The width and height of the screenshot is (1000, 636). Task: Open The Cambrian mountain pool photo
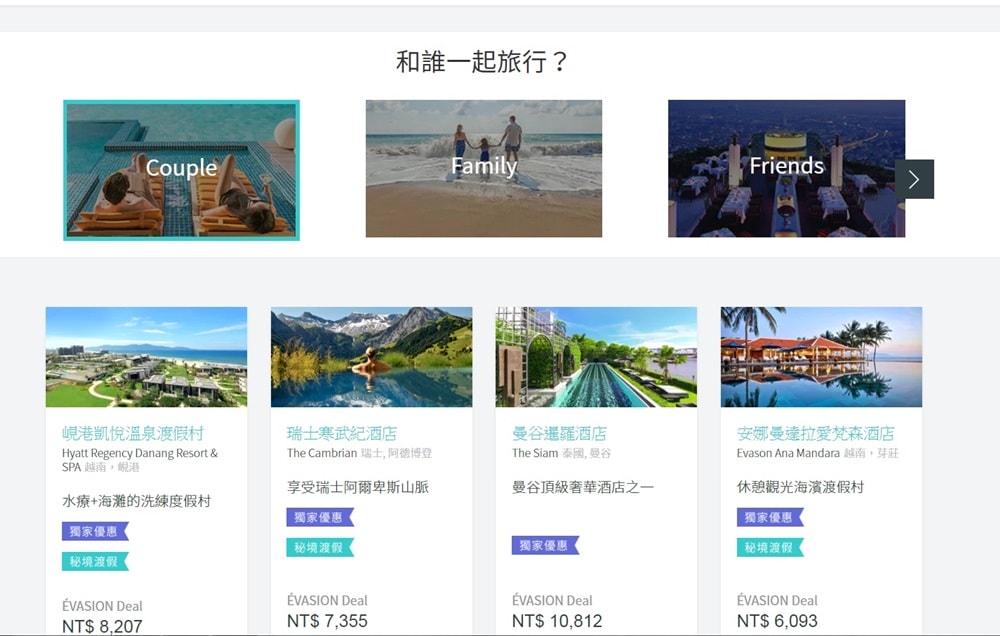(x=371, y=357)
